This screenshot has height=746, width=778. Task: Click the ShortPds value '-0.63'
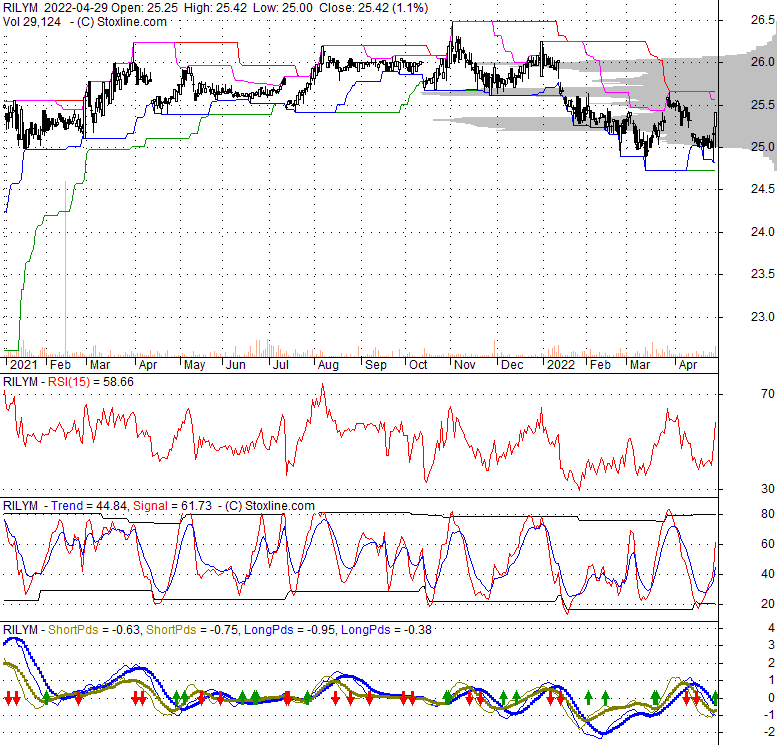point(126,630)
